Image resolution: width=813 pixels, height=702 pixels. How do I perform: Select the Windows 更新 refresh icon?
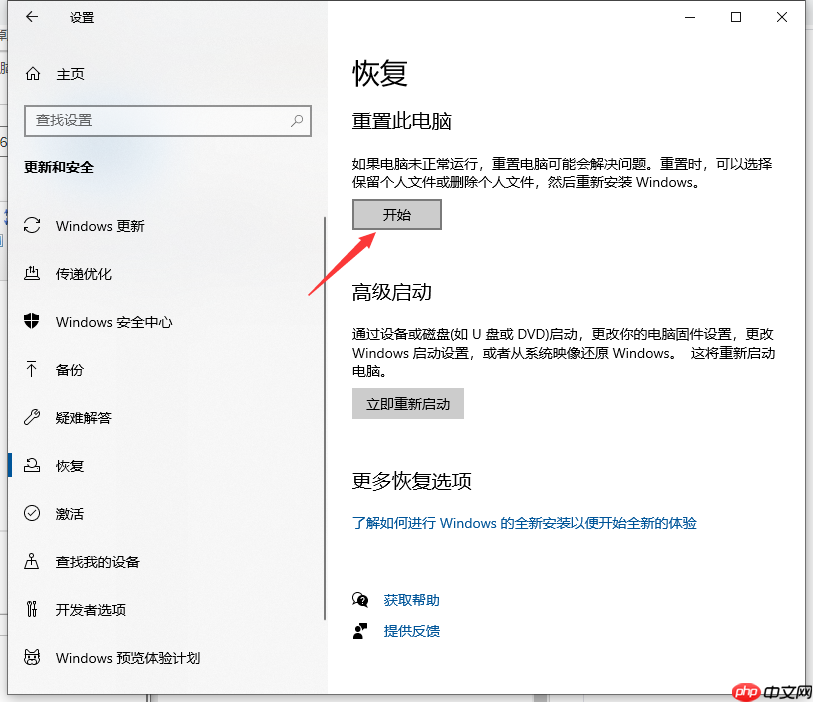tap(32, 226)
